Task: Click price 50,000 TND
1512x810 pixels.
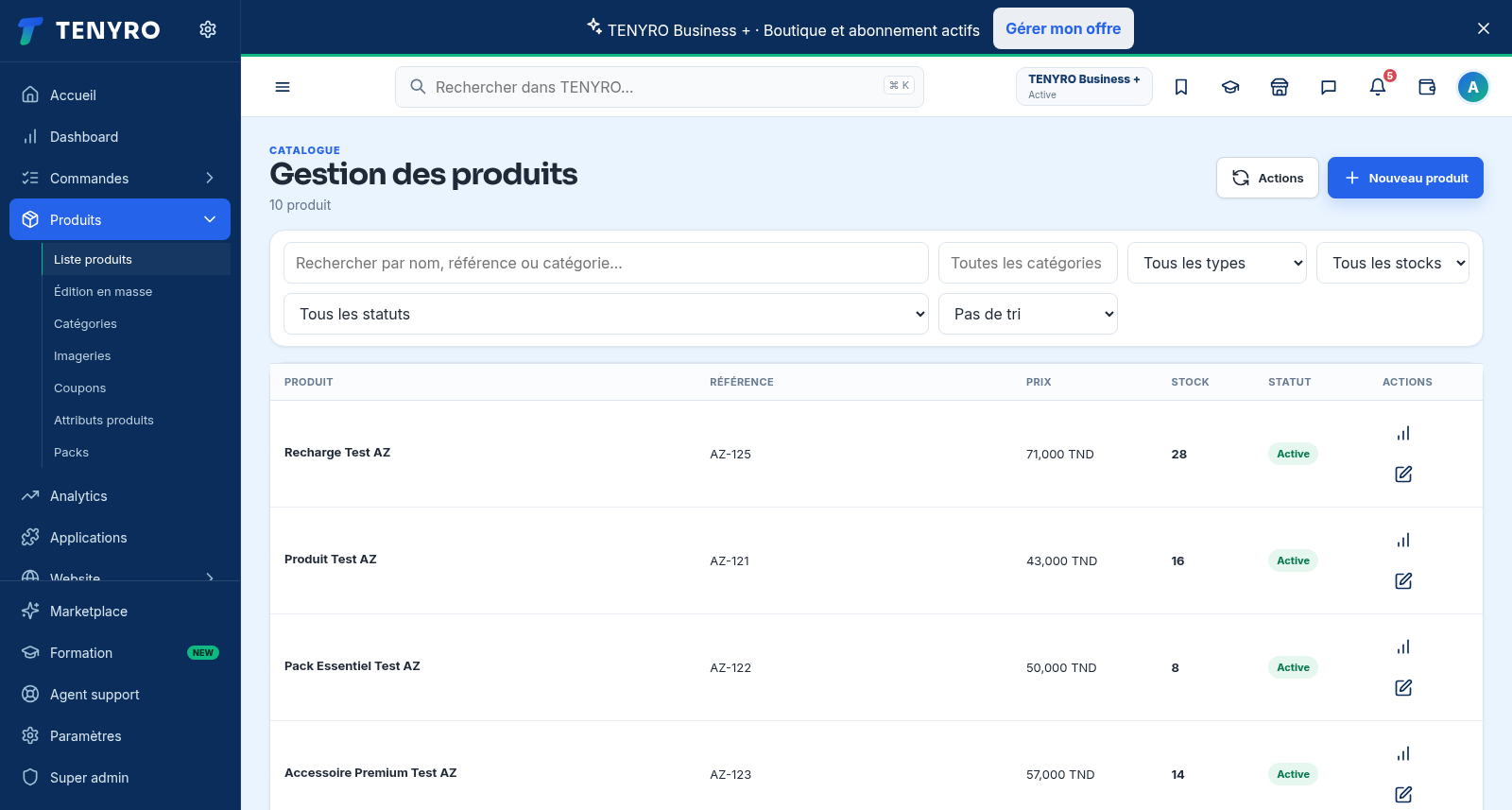Action: (x=1061, y=667)
